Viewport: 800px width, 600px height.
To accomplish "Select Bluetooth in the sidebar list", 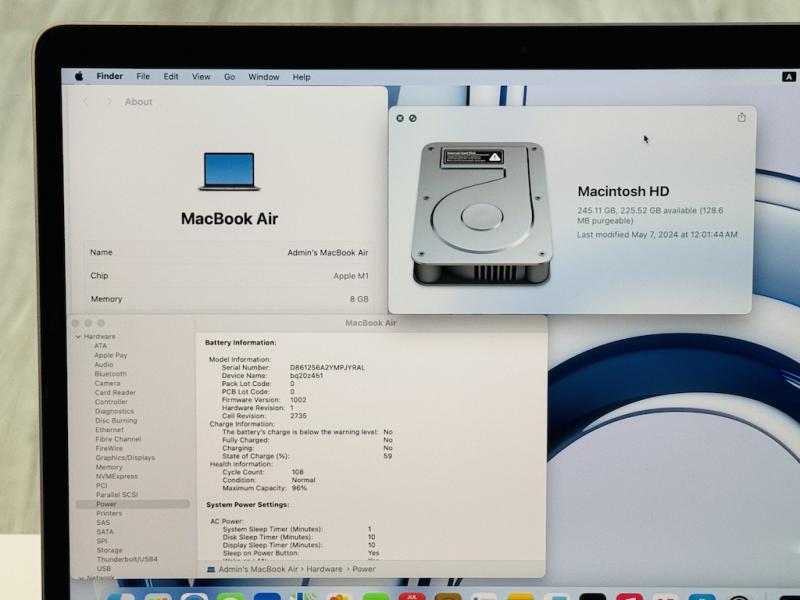I will pyautogui.click(x=110, y=374).
